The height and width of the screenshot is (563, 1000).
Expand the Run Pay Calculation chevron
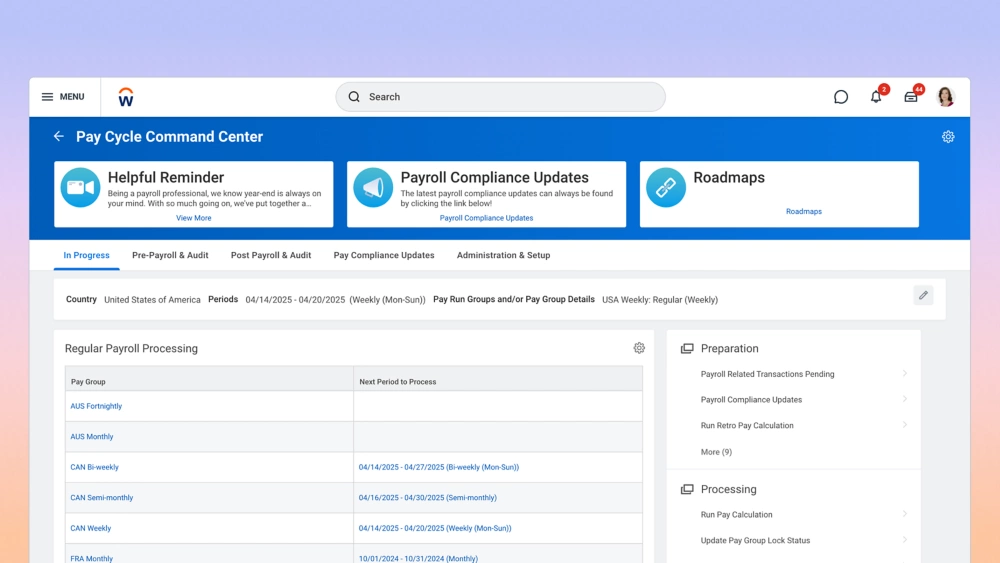pyautogui.click(x=904, y=515)
